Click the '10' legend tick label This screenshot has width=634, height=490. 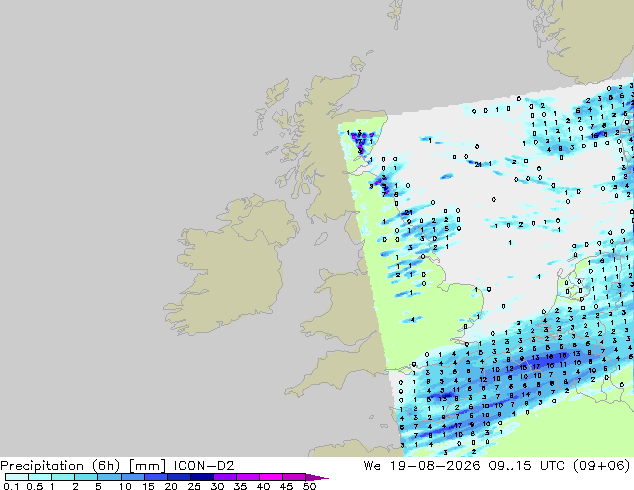(125, 486)
